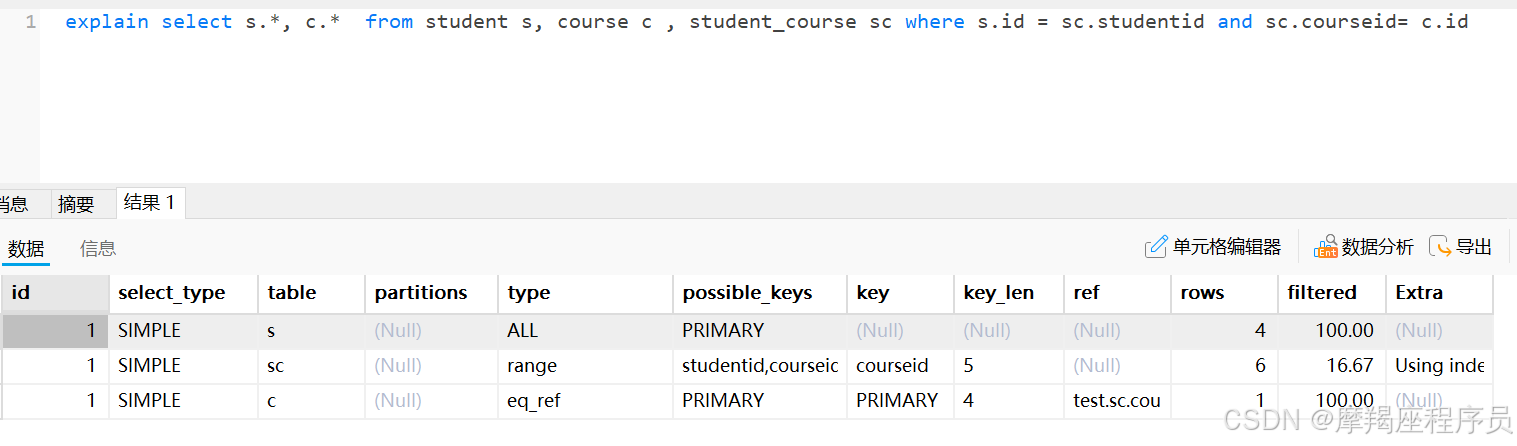This screenshot has height=446, width=1517.
Task: Click the possible_keys column header
Action: pyautogui.click(x=747, y=293)
